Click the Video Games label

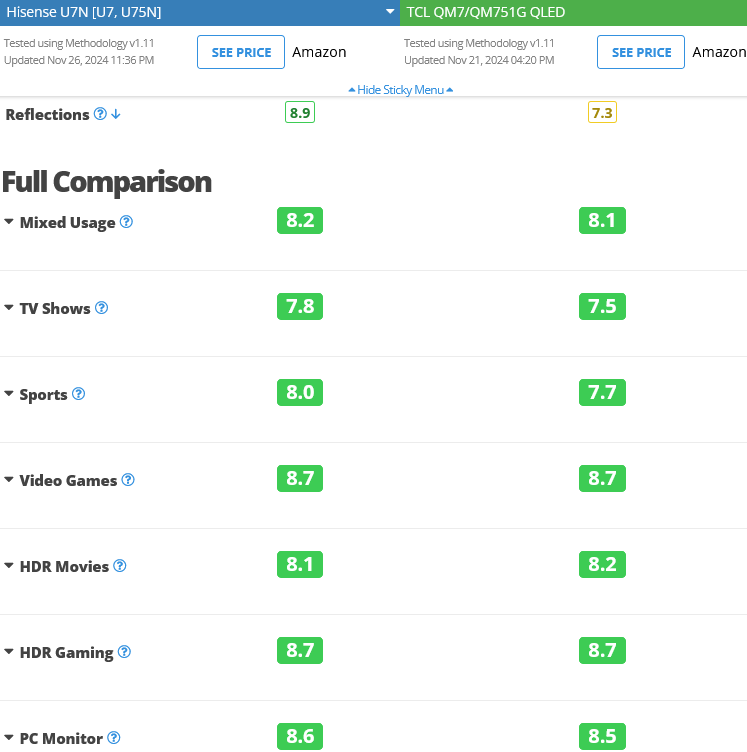coord(68,481)
